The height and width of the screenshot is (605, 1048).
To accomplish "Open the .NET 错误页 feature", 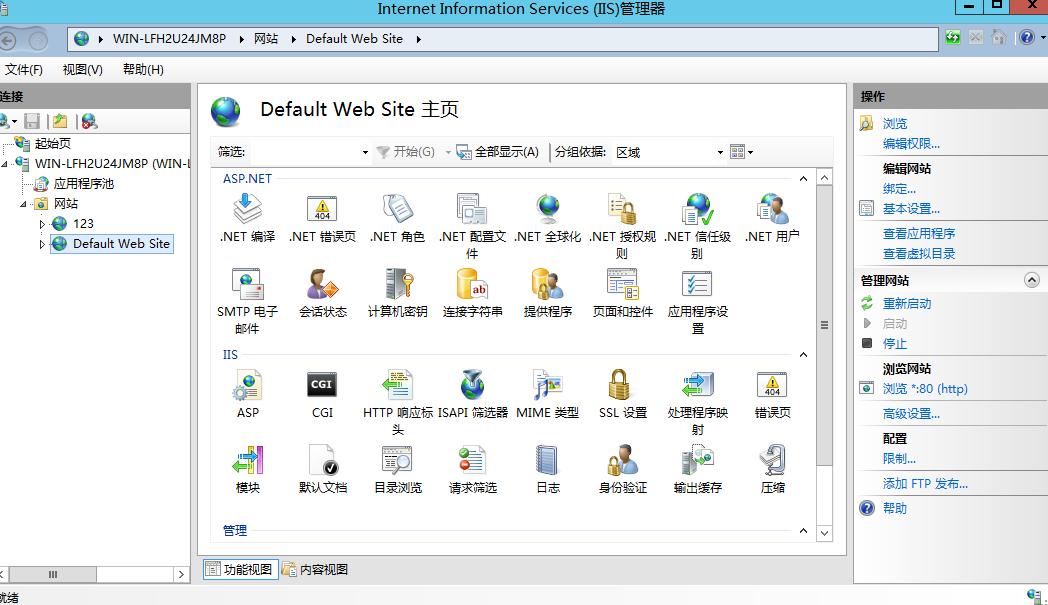I will click(322, 217).
